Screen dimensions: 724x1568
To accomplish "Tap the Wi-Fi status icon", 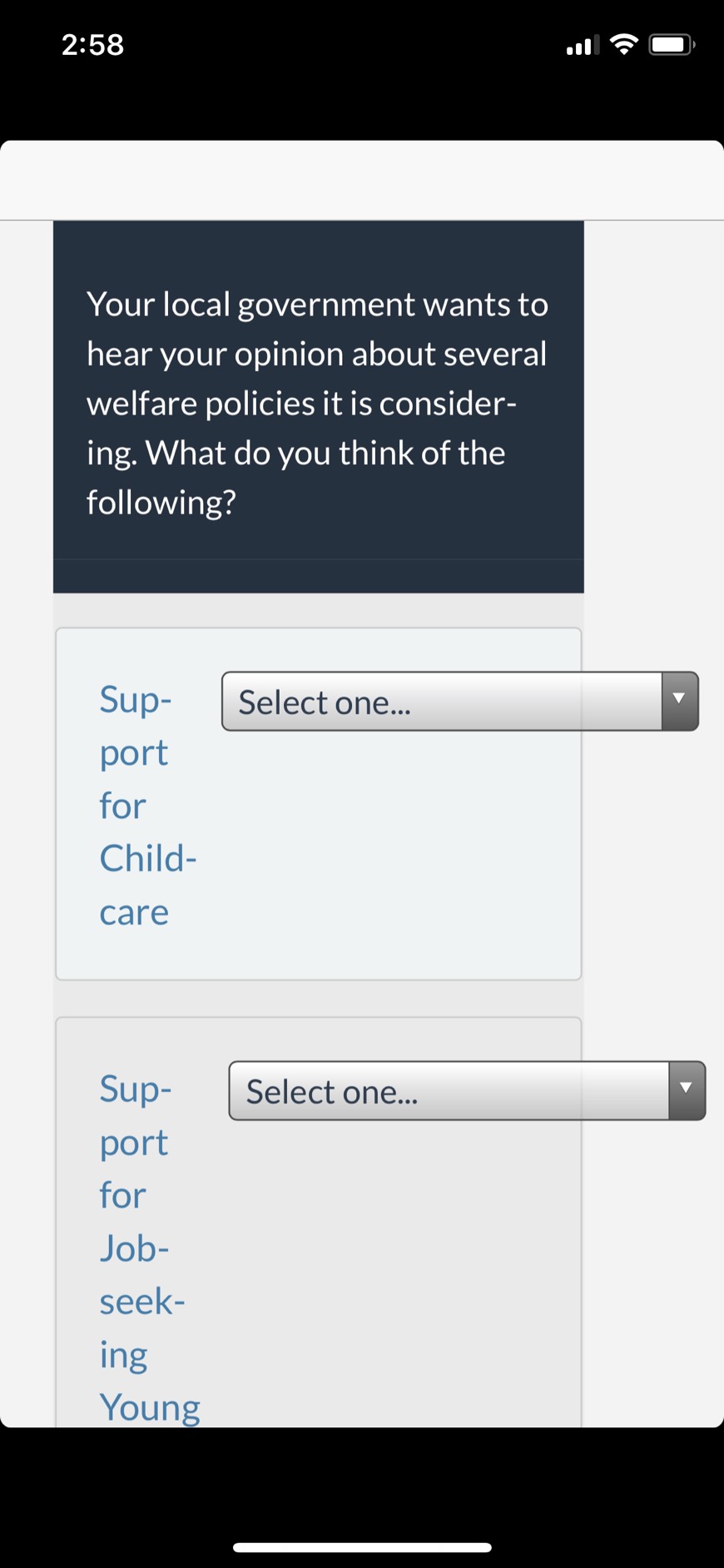I will pos(624,44).
